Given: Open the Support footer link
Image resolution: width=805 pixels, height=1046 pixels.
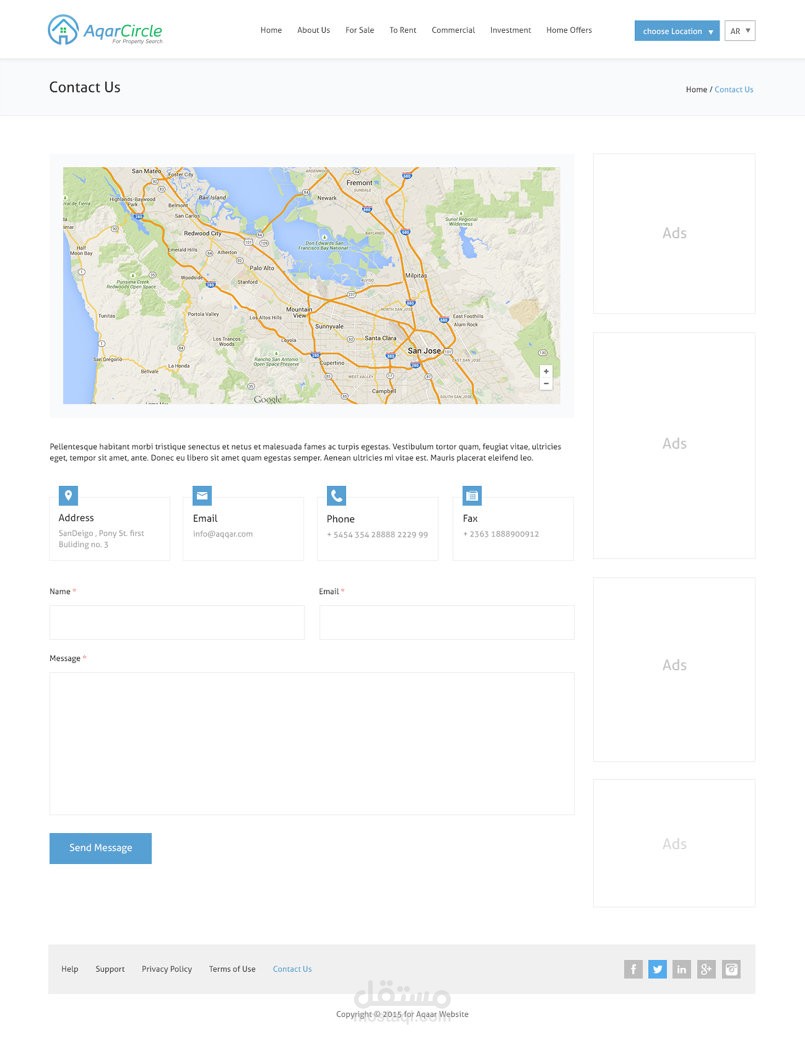Looking at the screenshot, I should pos(110,969).
